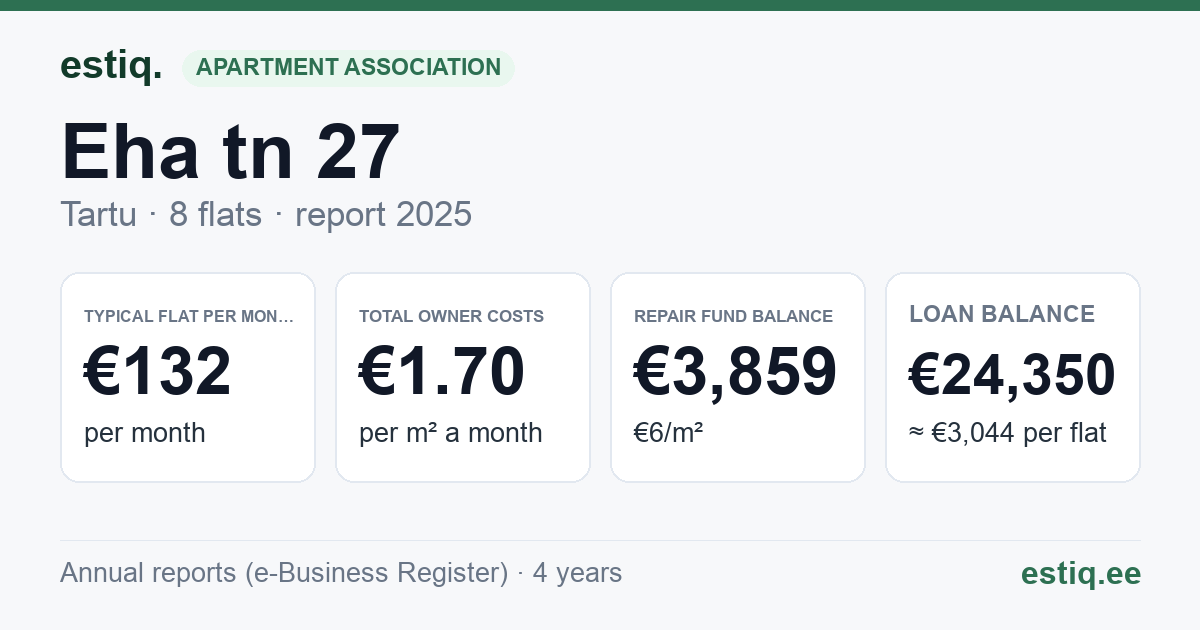
Task: Open the Repair fund balance card
Action: pos(738,377)
